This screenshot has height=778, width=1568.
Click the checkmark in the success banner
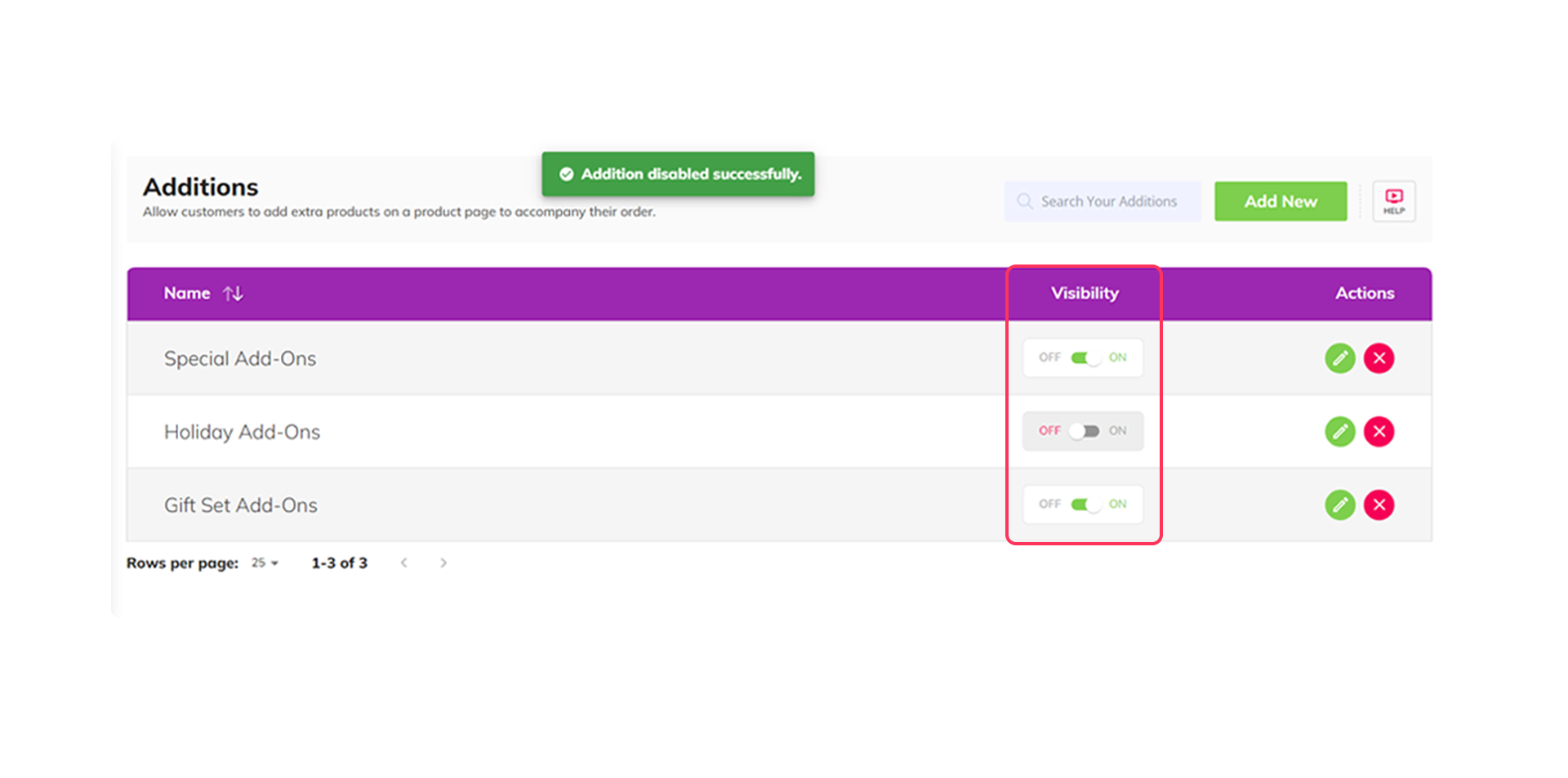click(x=567, y=173)
